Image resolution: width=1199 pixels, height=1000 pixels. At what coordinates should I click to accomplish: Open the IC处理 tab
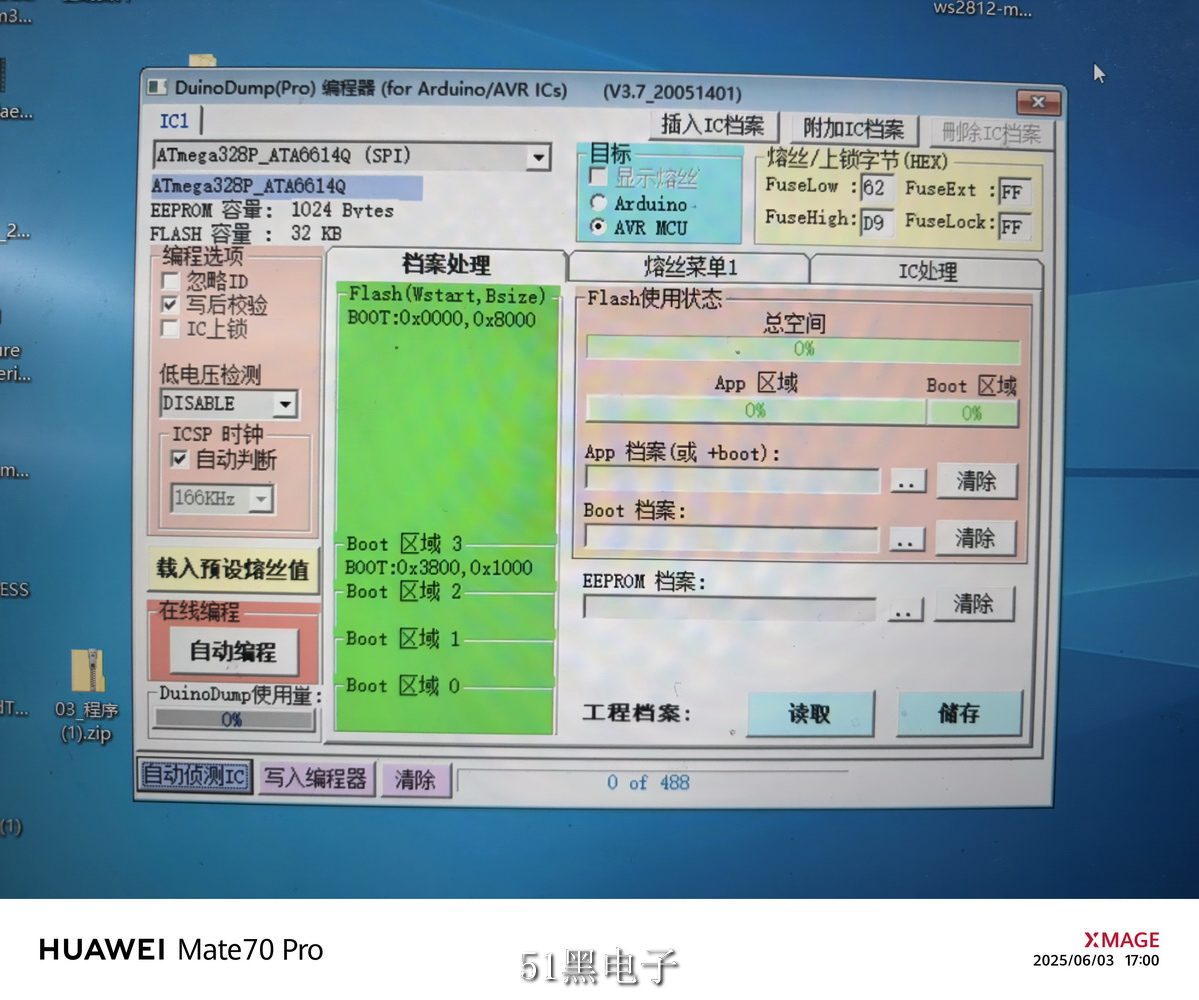pos(927,271)
